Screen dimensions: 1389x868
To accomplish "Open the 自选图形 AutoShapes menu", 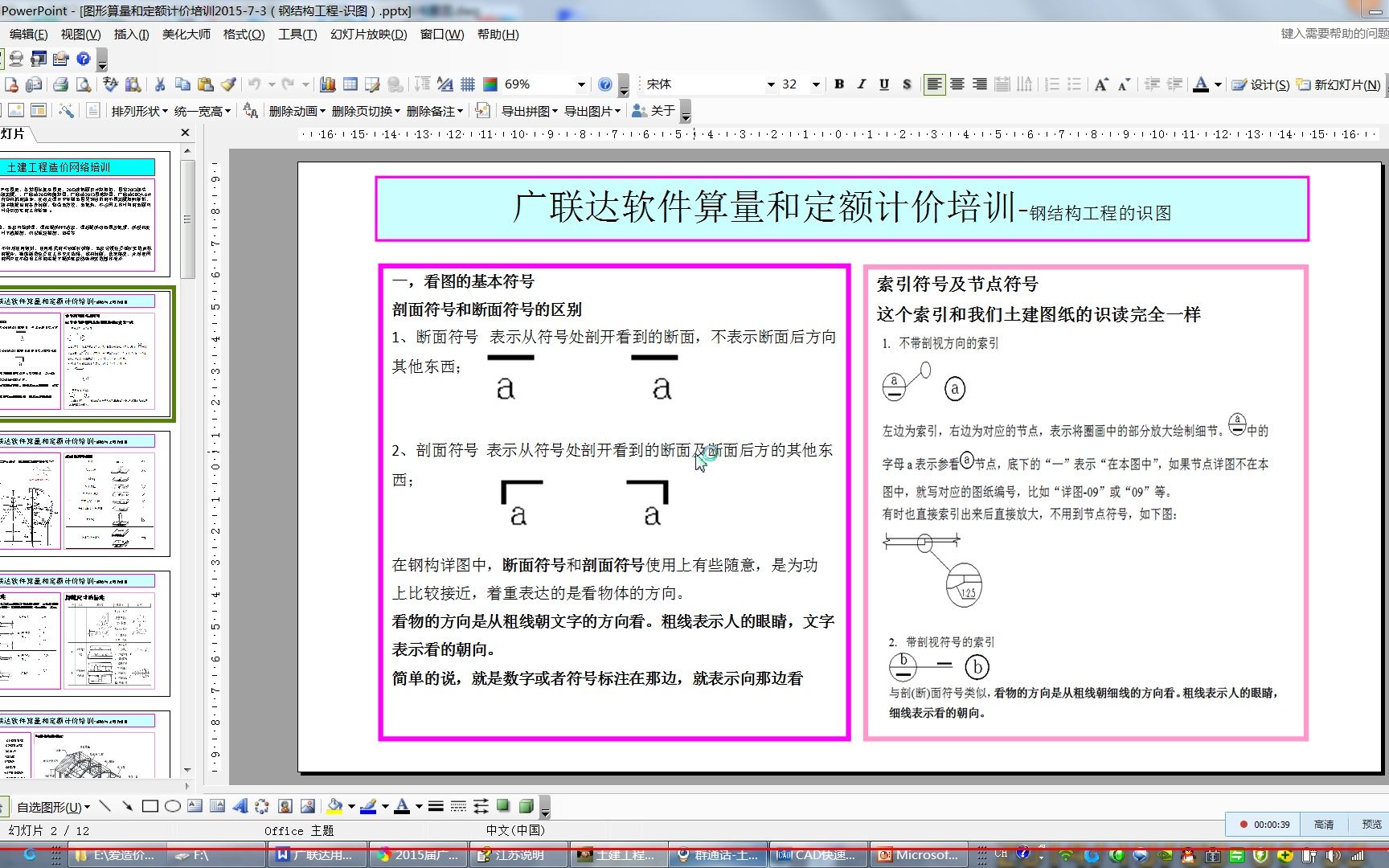I will point(53,807).
